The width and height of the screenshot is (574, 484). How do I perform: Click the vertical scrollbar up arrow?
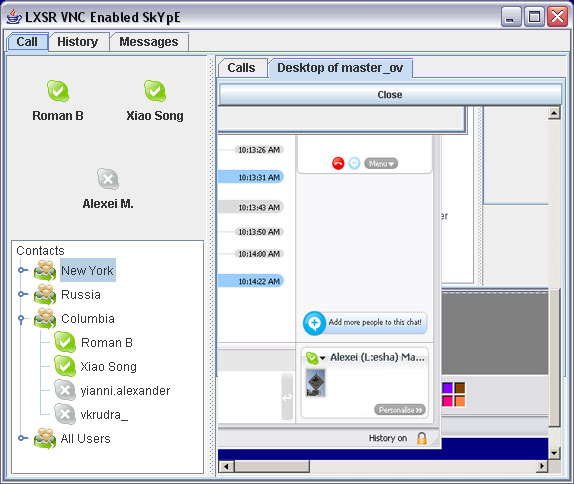(554, 113)
